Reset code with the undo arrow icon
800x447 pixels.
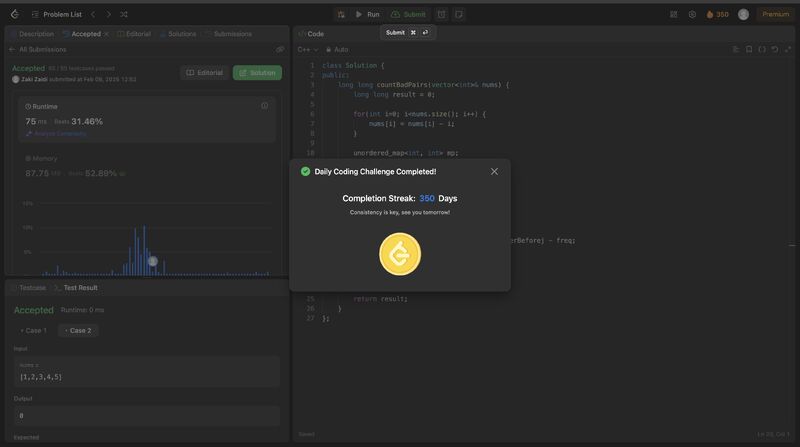(x=774, y=49)
